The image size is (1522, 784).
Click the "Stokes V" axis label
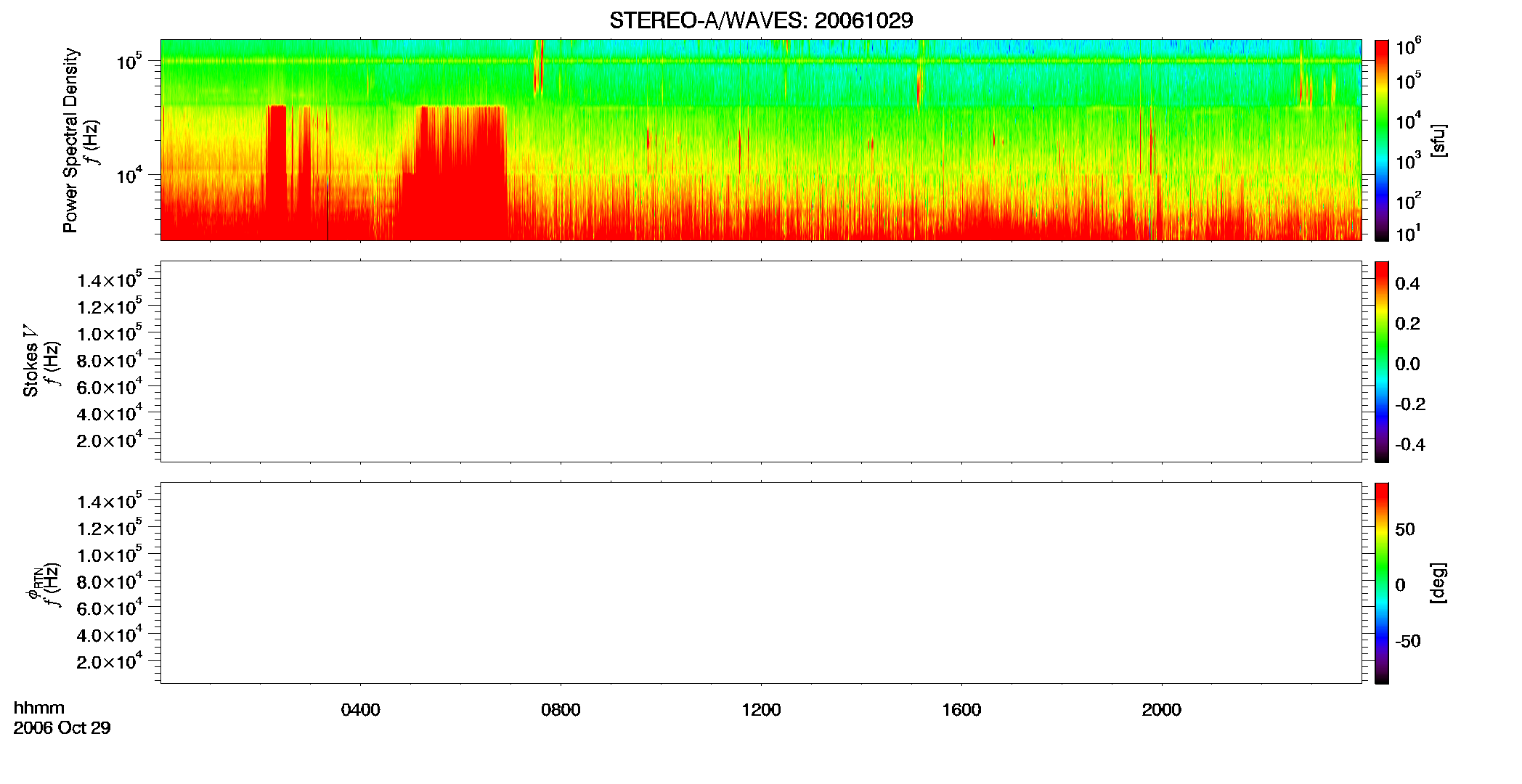click(x=30, y=361)
